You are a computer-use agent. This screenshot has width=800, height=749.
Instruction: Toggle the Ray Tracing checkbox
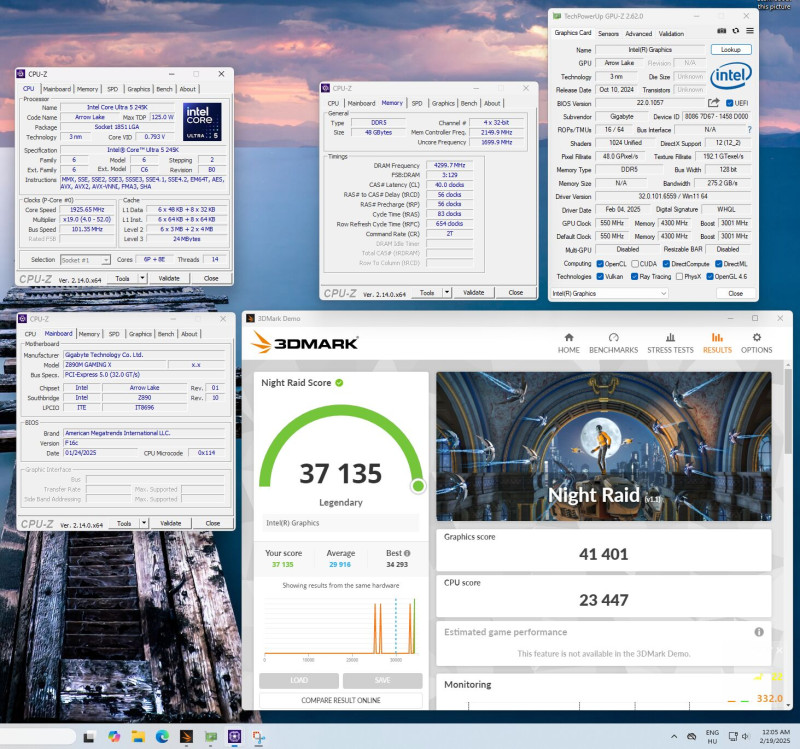click(634, 277)
